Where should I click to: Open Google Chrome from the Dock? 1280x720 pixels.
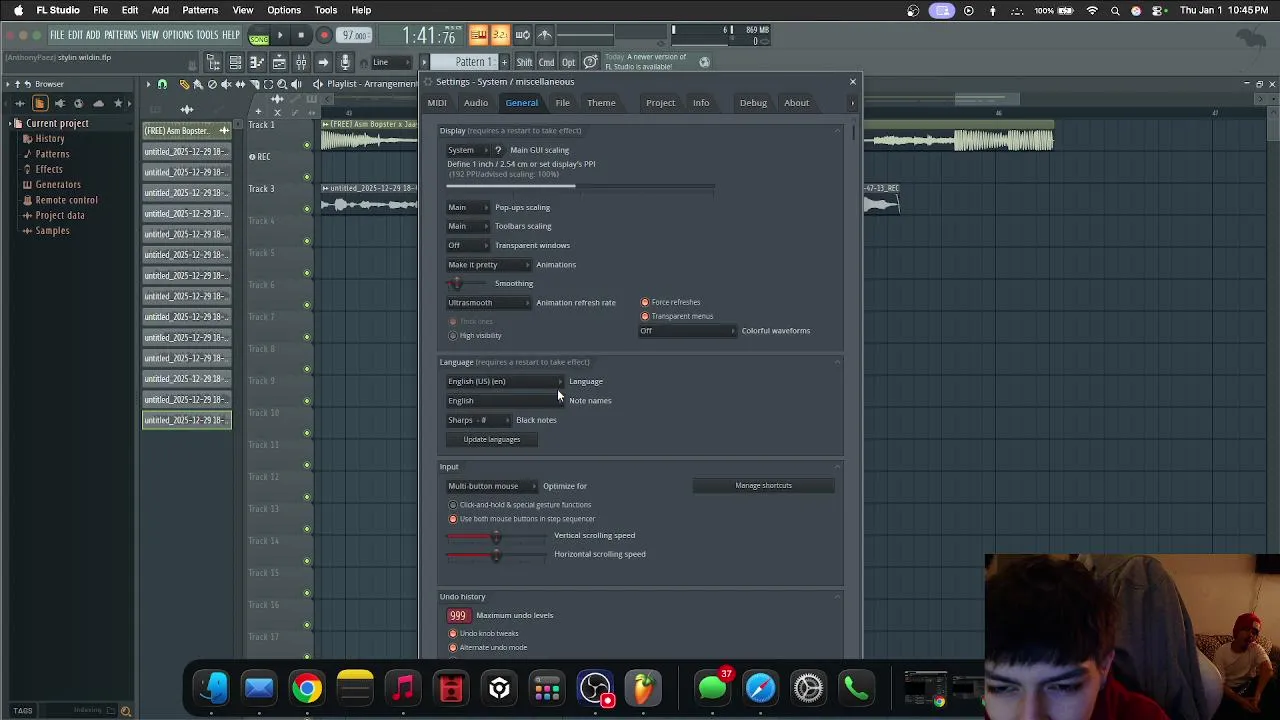307,688
